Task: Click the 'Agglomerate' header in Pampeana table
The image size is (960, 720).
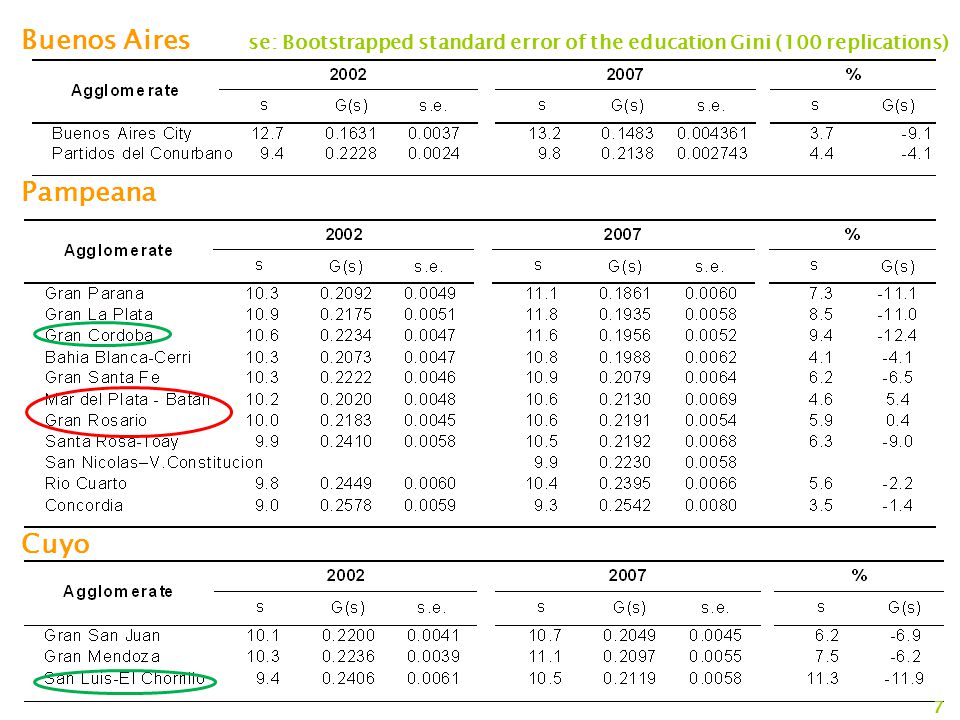Action: pyautogui.click(x=118, y=250)
